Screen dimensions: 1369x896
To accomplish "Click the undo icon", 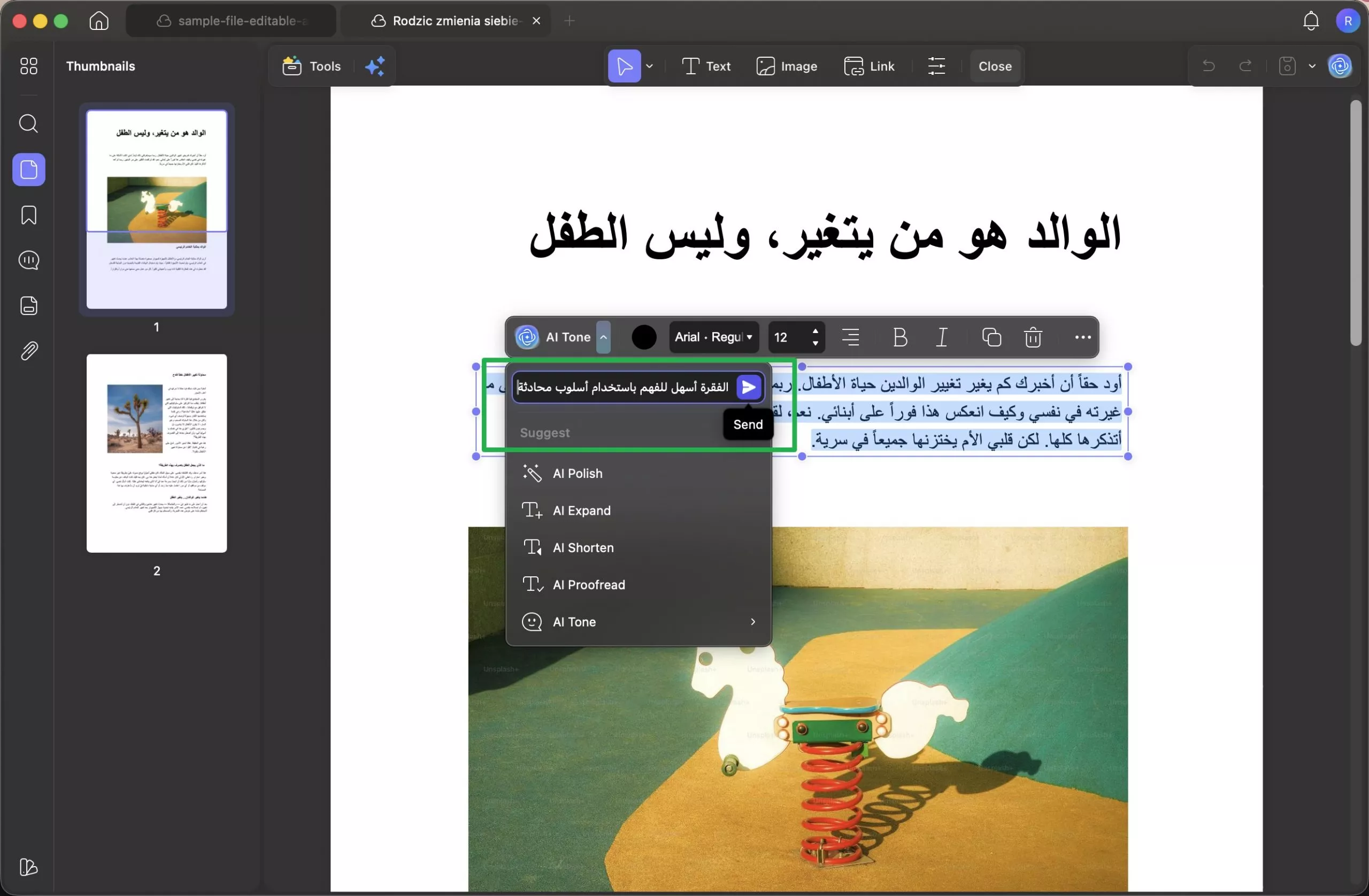I will pyautogui.click(x=1208, y=66).
